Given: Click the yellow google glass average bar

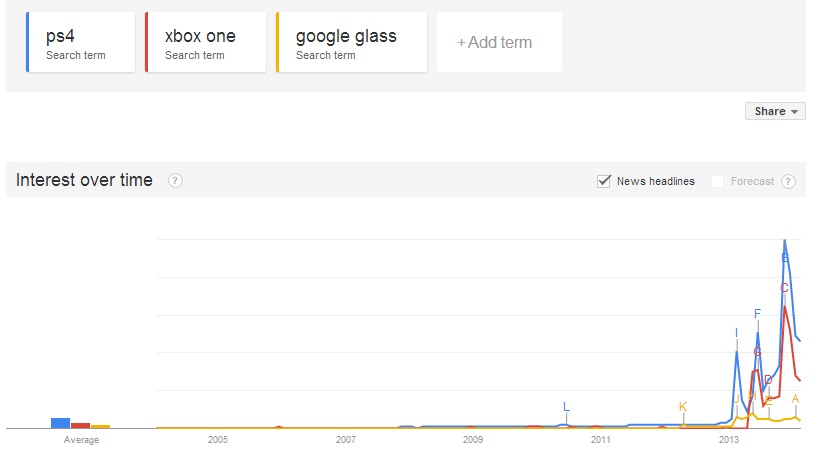Looking at the screenshot, I should (x=100, y=427).
